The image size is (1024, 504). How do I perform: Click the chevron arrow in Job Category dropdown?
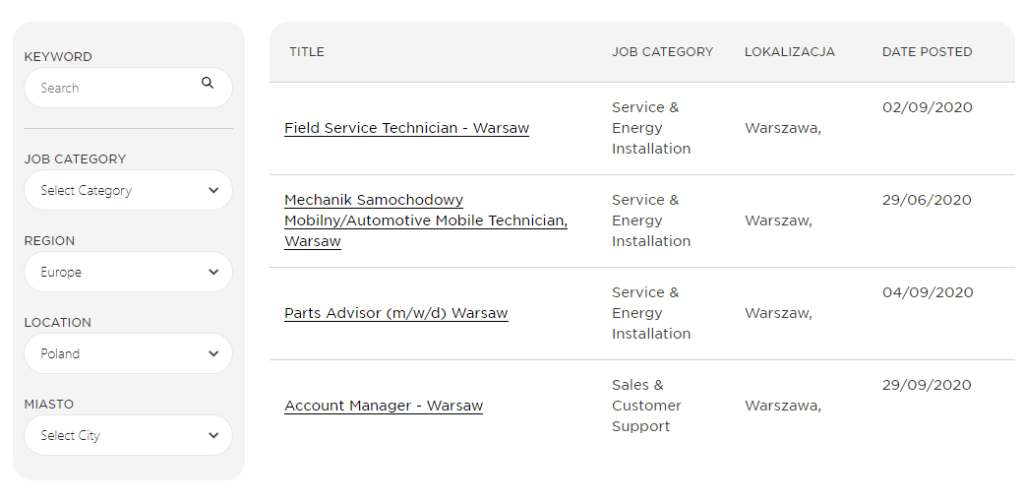tap(213, 191)
